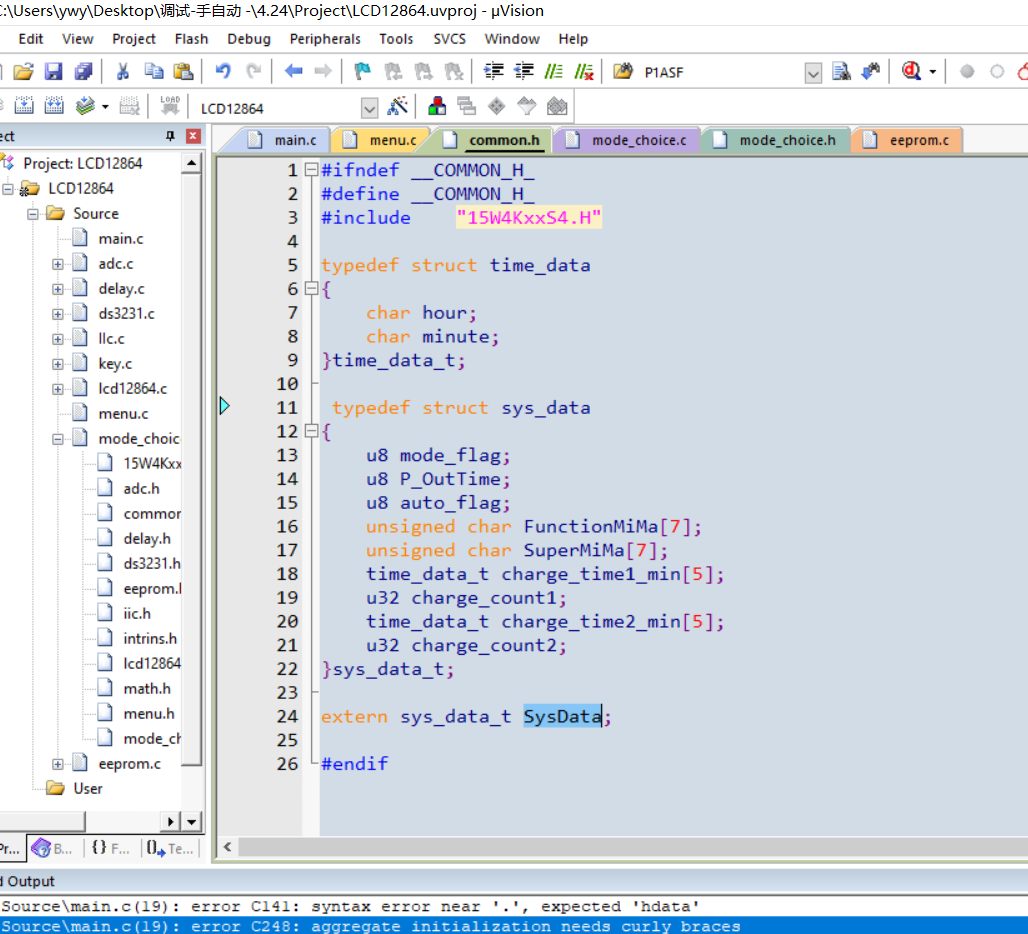The width and height of the screenshot is (1028, 934).
Task: Open Options for Target wand icon
Action: (397, 106)
